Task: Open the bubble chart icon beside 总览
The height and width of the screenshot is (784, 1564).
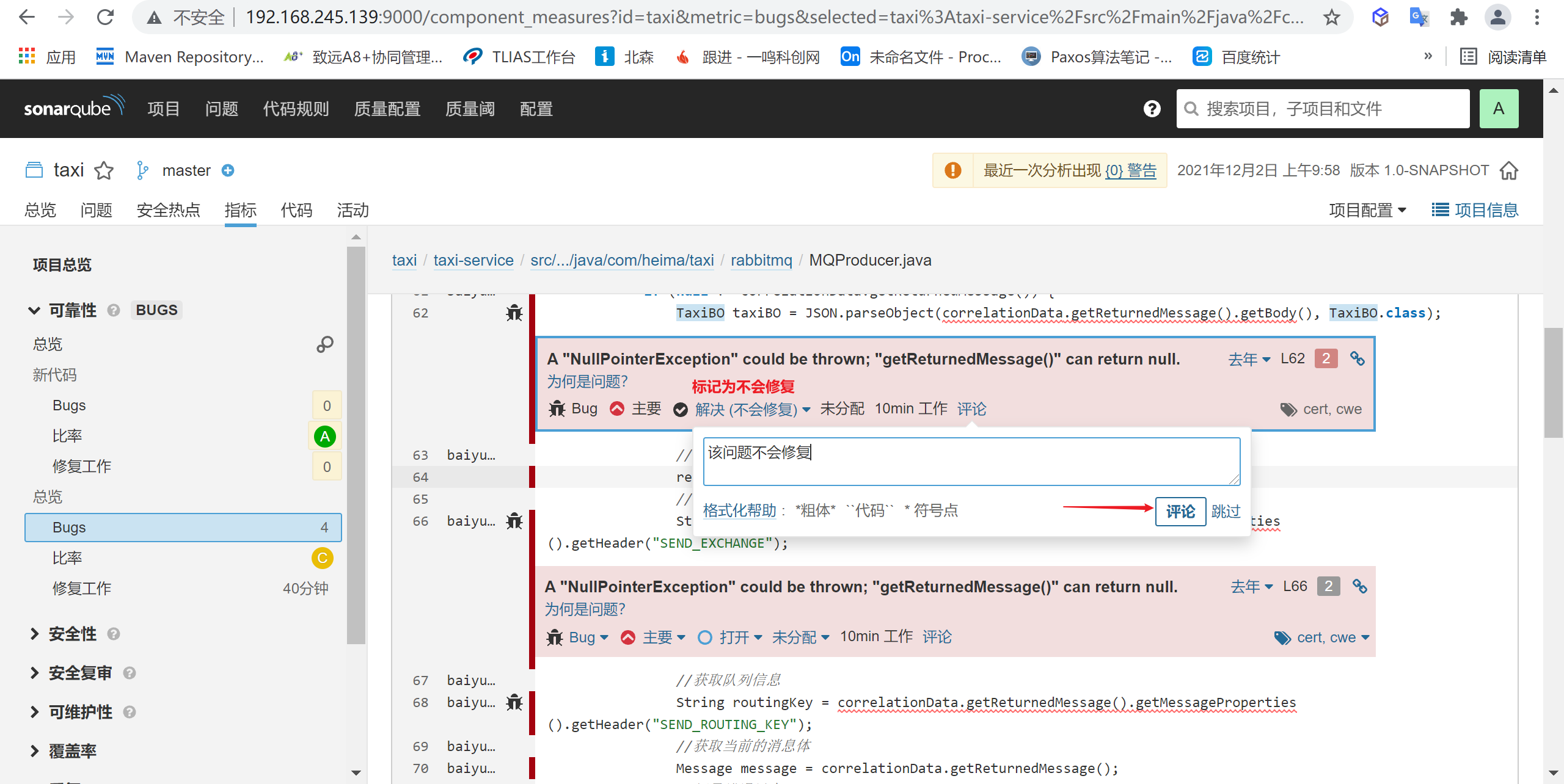Action: [324, 344]
